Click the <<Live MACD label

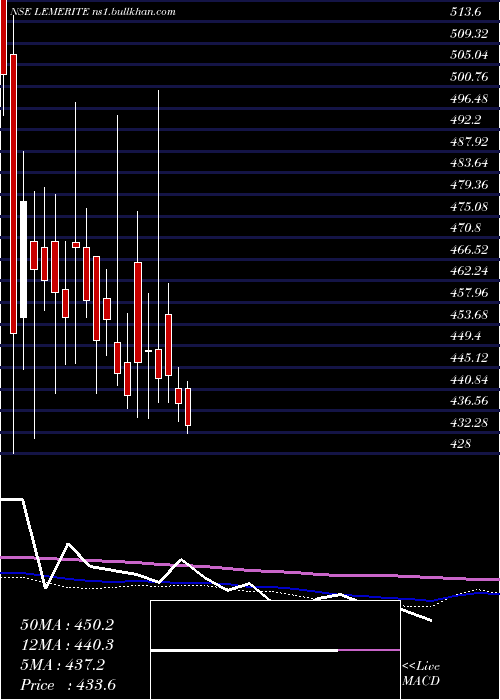coord(421,674)
